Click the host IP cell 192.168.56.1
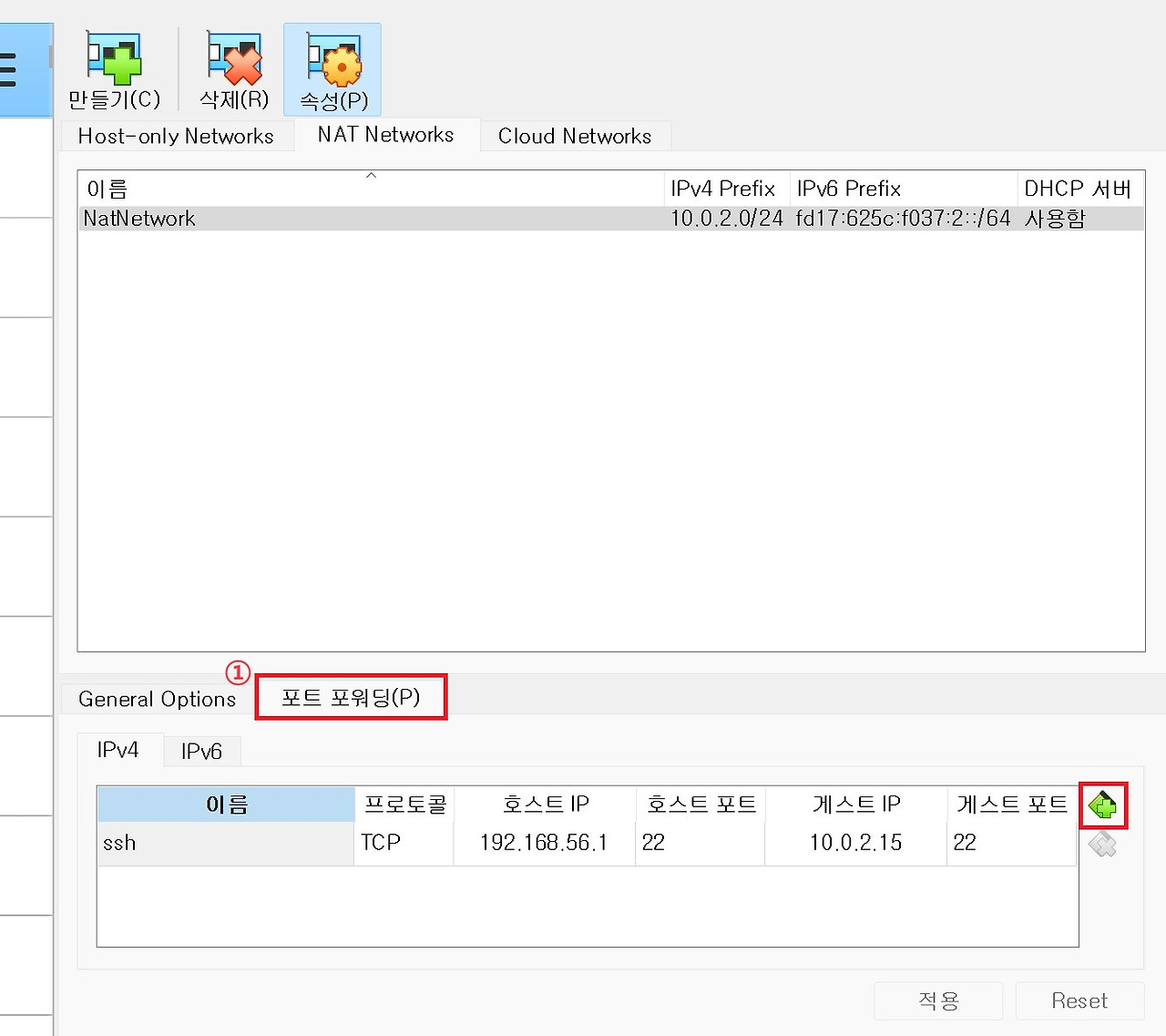 (543, 843)
